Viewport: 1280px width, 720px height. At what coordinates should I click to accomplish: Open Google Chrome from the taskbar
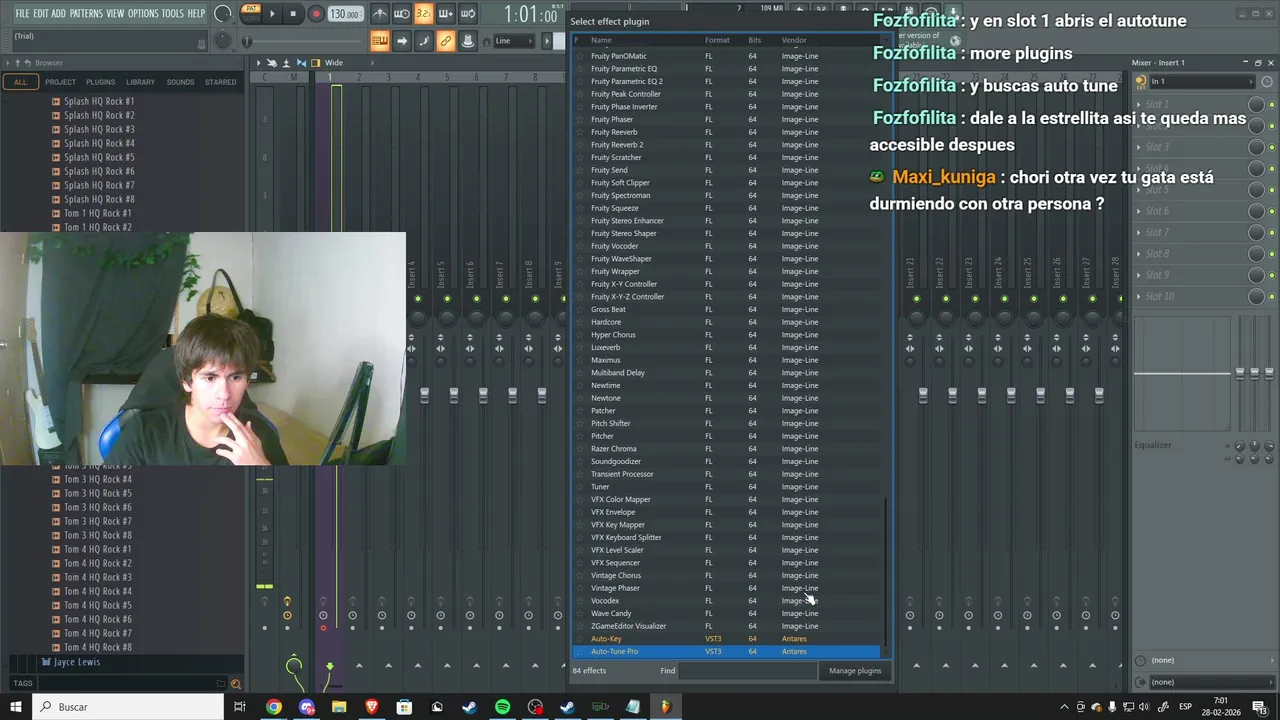coord(273,707)
